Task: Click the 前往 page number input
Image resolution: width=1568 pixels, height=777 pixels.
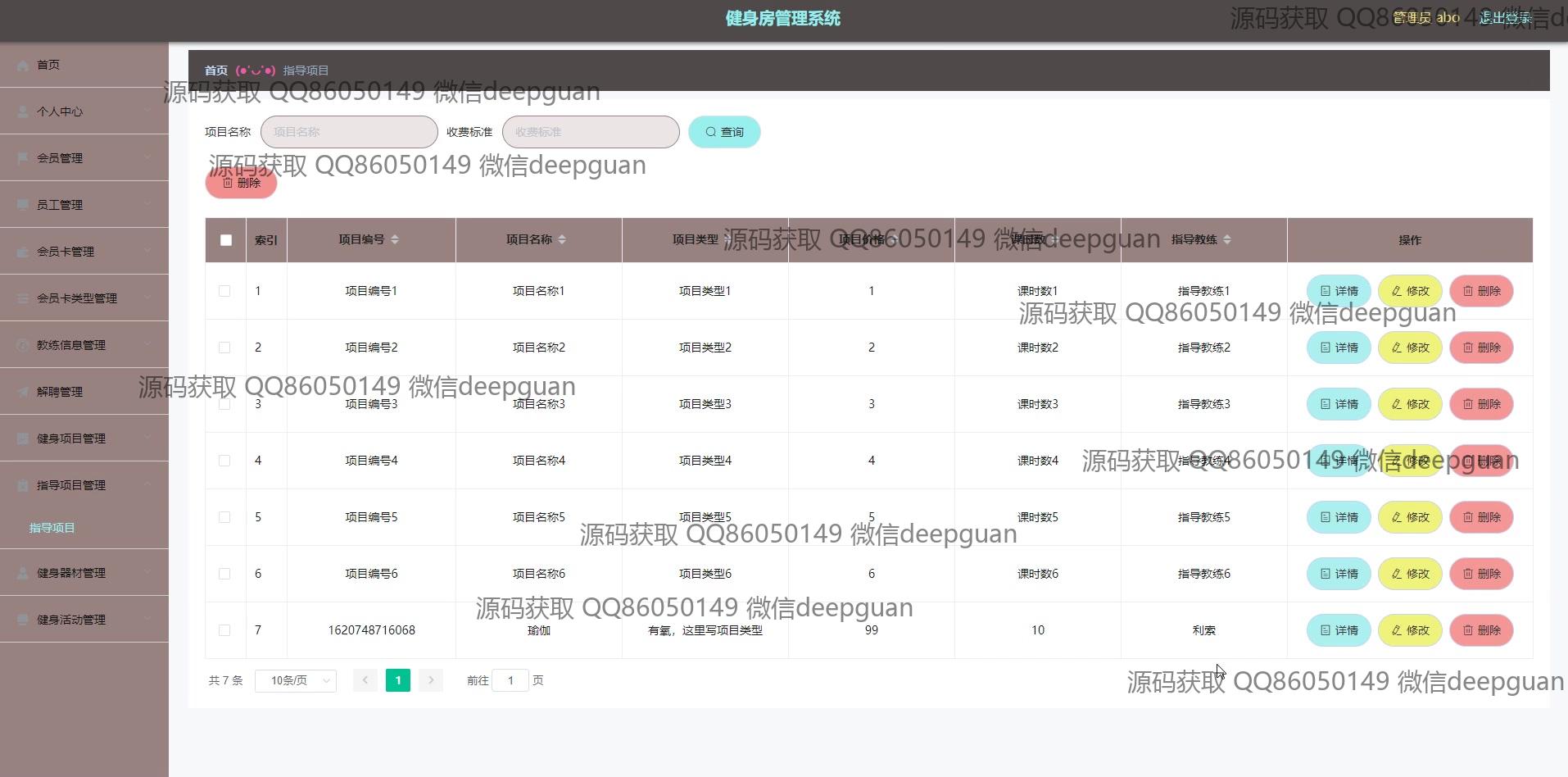Action: click(x=510, y=680)
